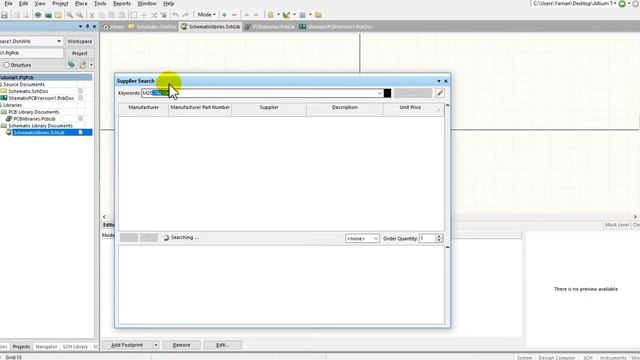This screenshot has height=360, width=640.
Task: Open the Place menu
Action: coord(81,3)
